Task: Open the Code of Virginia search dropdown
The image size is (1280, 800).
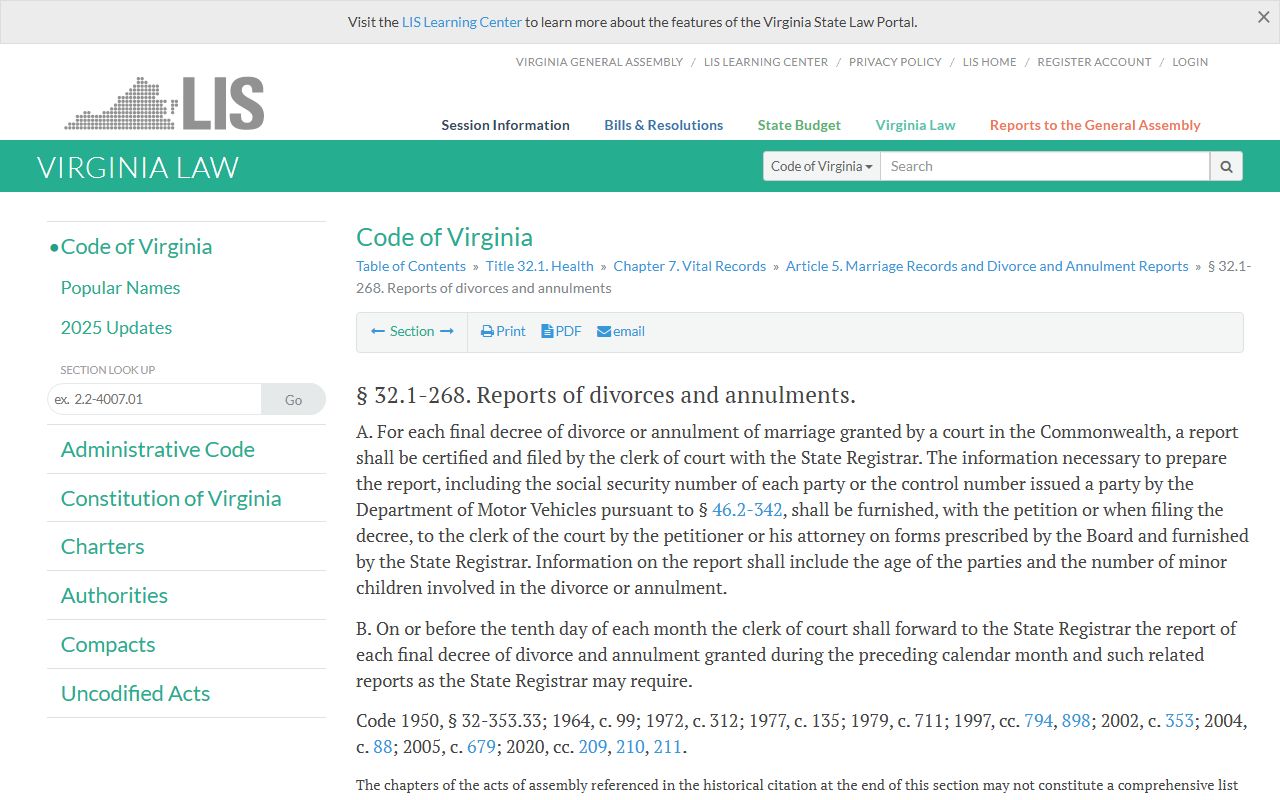Action: point(822,166)
